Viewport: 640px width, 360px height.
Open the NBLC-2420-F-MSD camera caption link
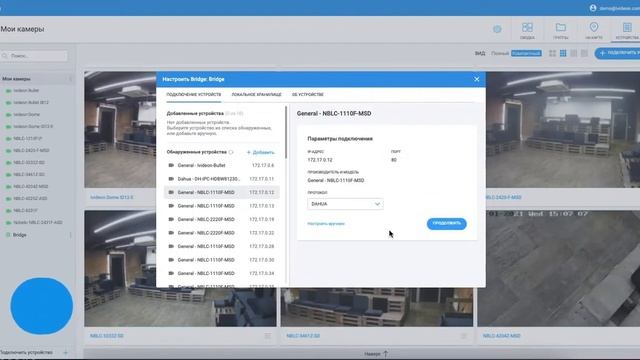coord(503,197)
